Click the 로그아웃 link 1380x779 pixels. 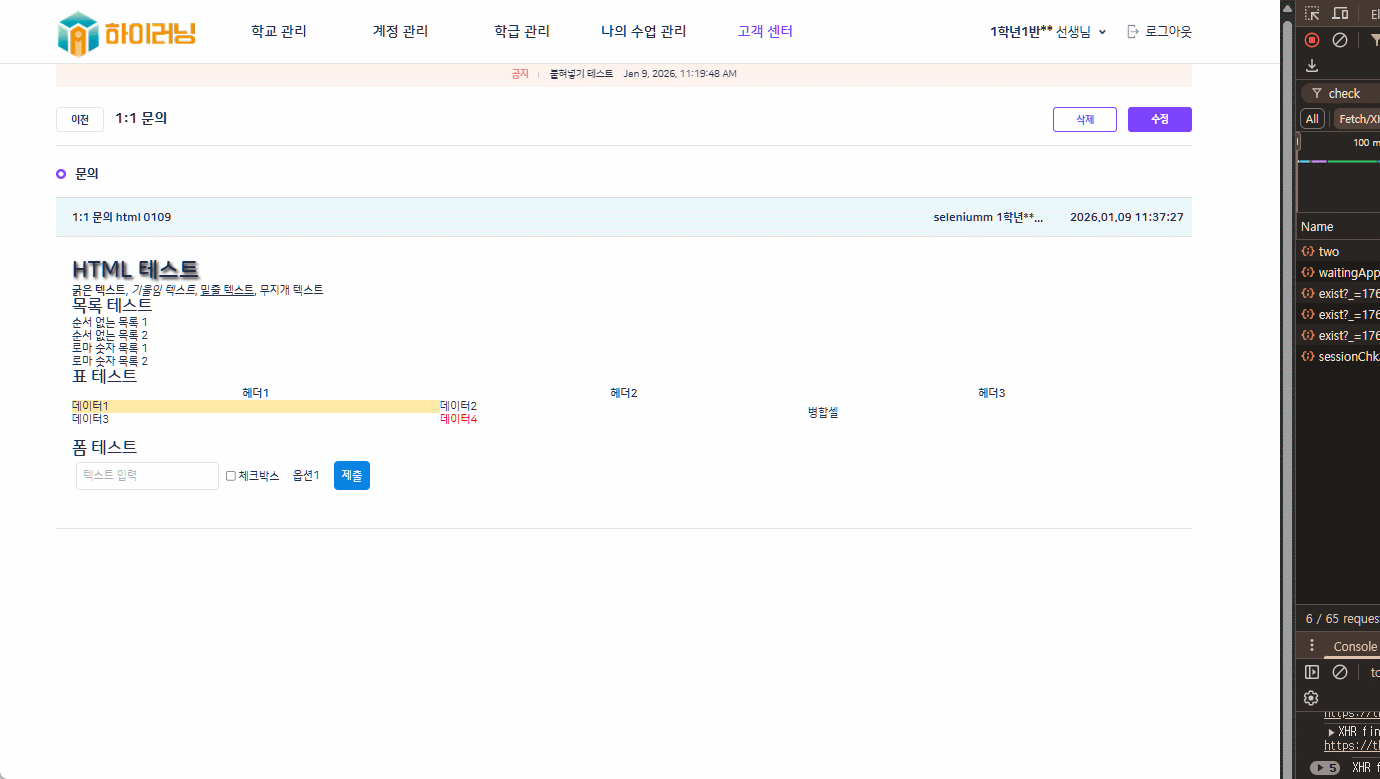tap(1159, 32)
